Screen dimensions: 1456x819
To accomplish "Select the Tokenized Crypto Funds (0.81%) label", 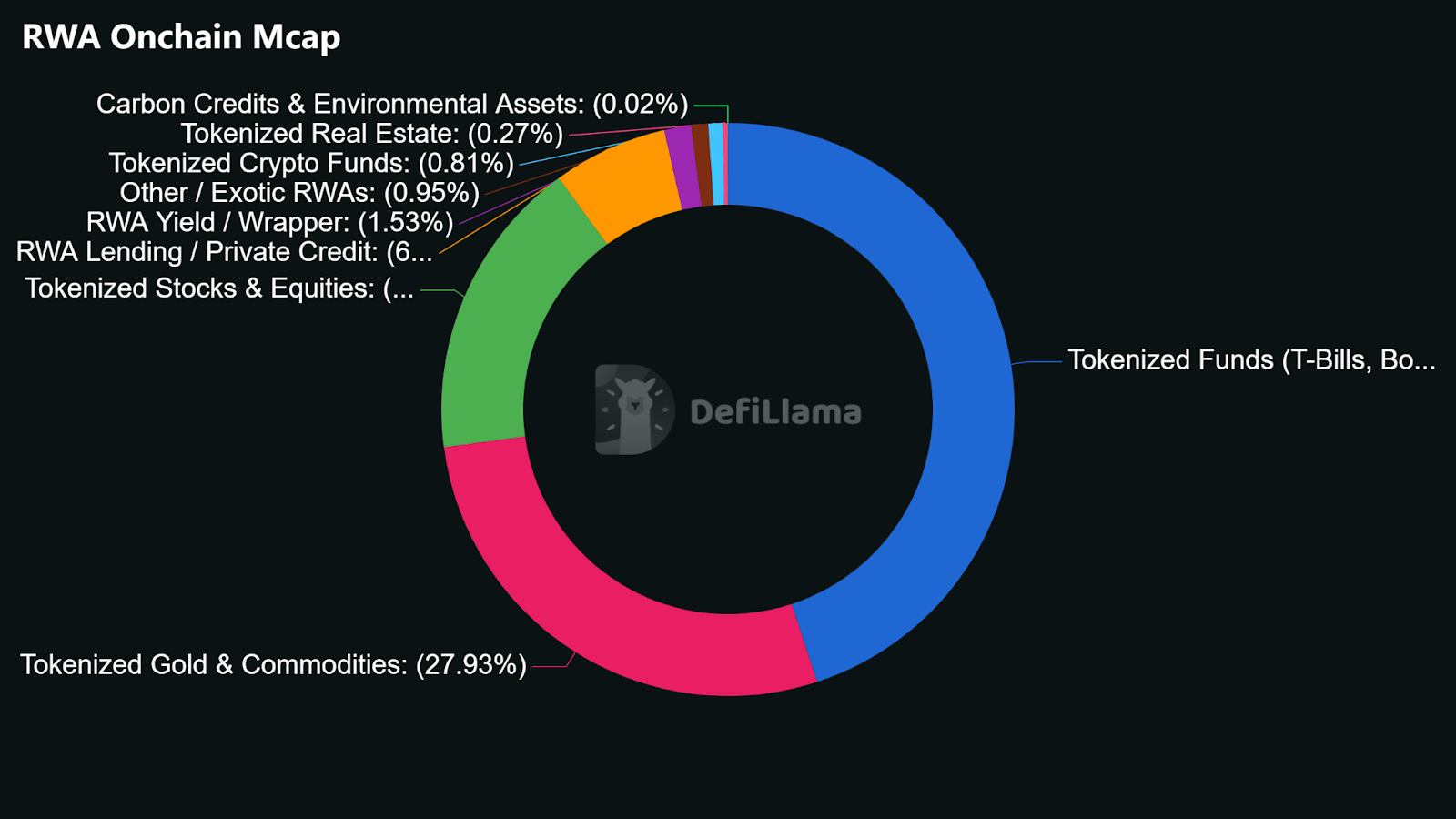I will pyautogui.click(x=311, y=164).
